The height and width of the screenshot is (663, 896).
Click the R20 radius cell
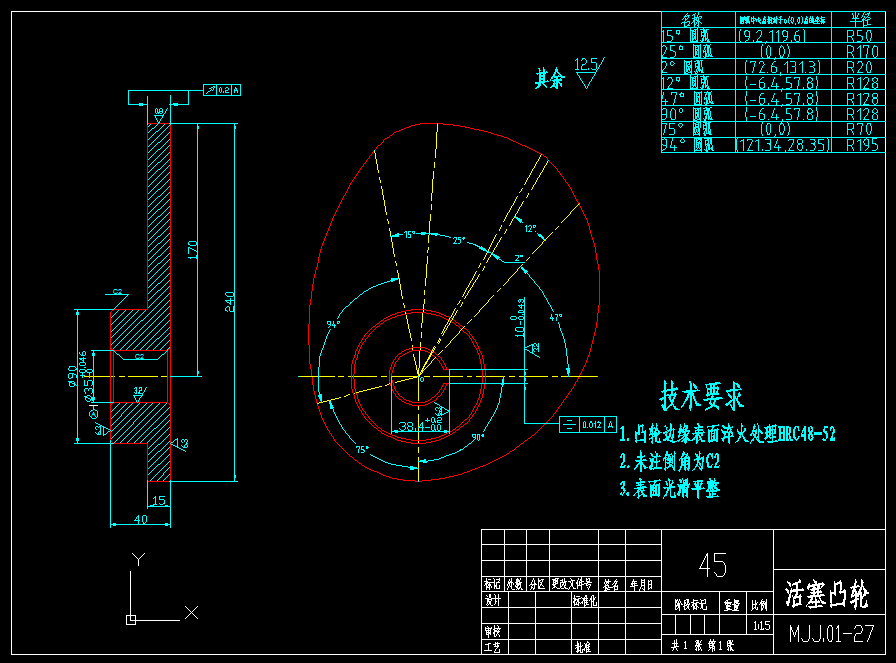pos(858,67)
